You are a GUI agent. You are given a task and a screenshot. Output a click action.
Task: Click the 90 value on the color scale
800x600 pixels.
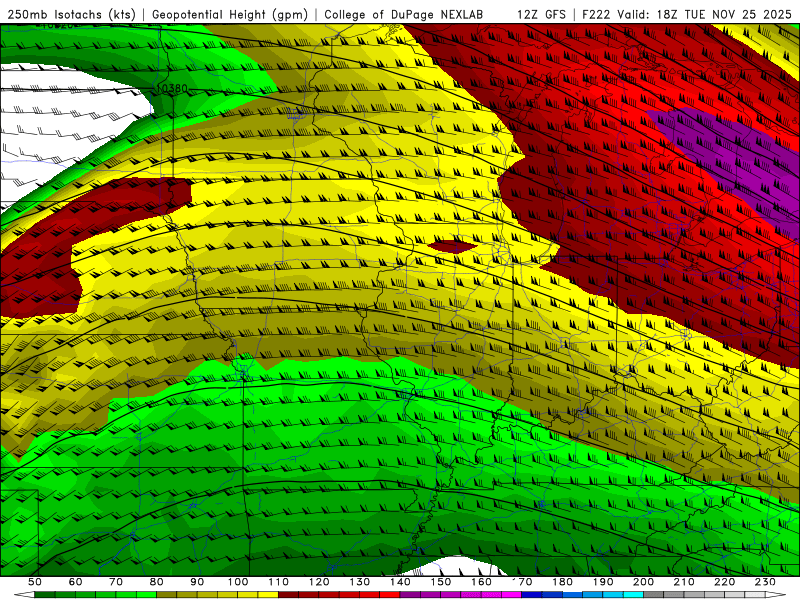(197, 582)
